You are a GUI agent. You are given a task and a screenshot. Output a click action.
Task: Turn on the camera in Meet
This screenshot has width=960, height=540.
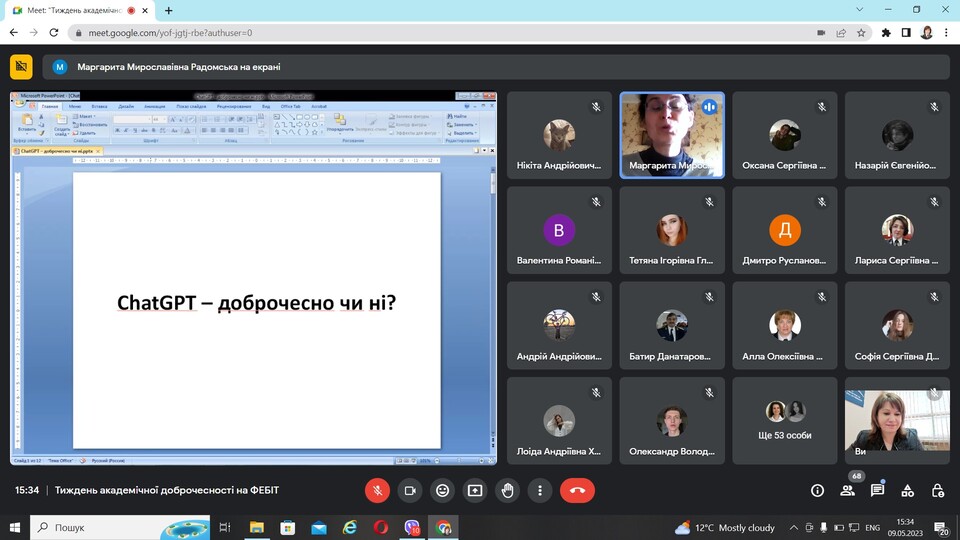tap(409, 490)
